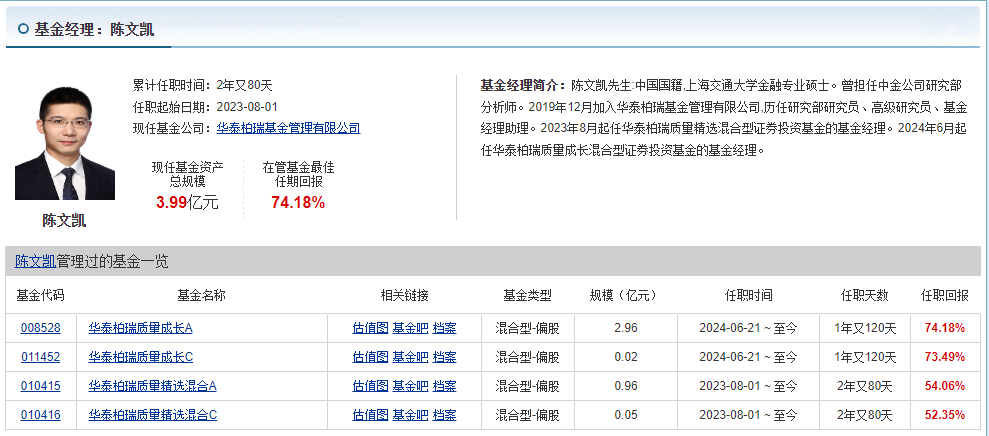Open 估值图 for 华泰柏瑞质量精选混合C
Viewport: 989px width, 436px height.
tap(370, 415)
